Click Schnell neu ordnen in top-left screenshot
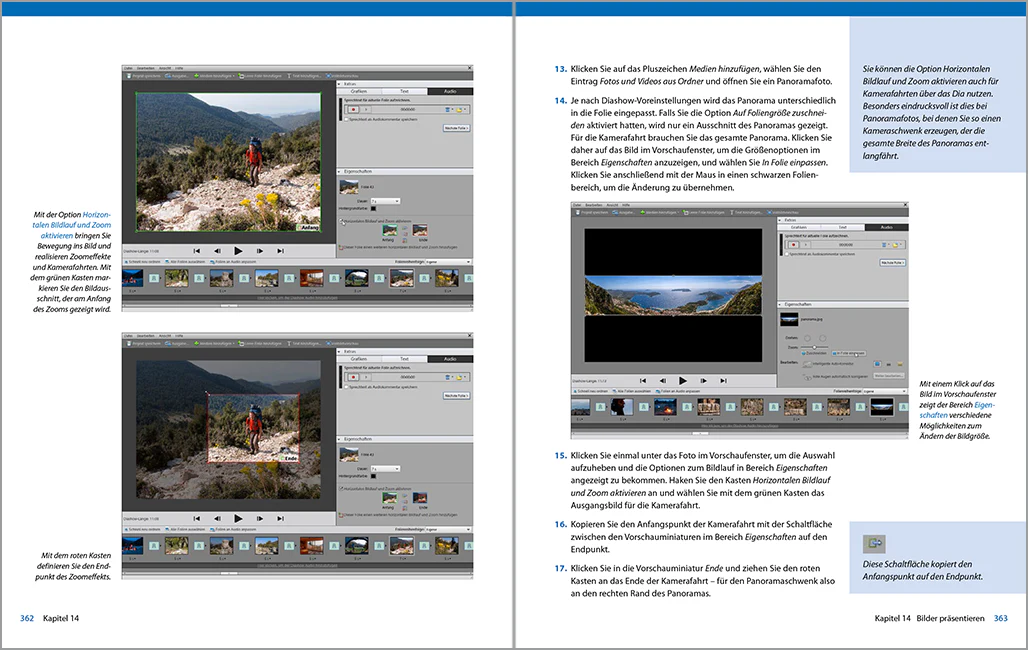Image resolution: width=1028 pixels, height=650 pixels. 142,262
